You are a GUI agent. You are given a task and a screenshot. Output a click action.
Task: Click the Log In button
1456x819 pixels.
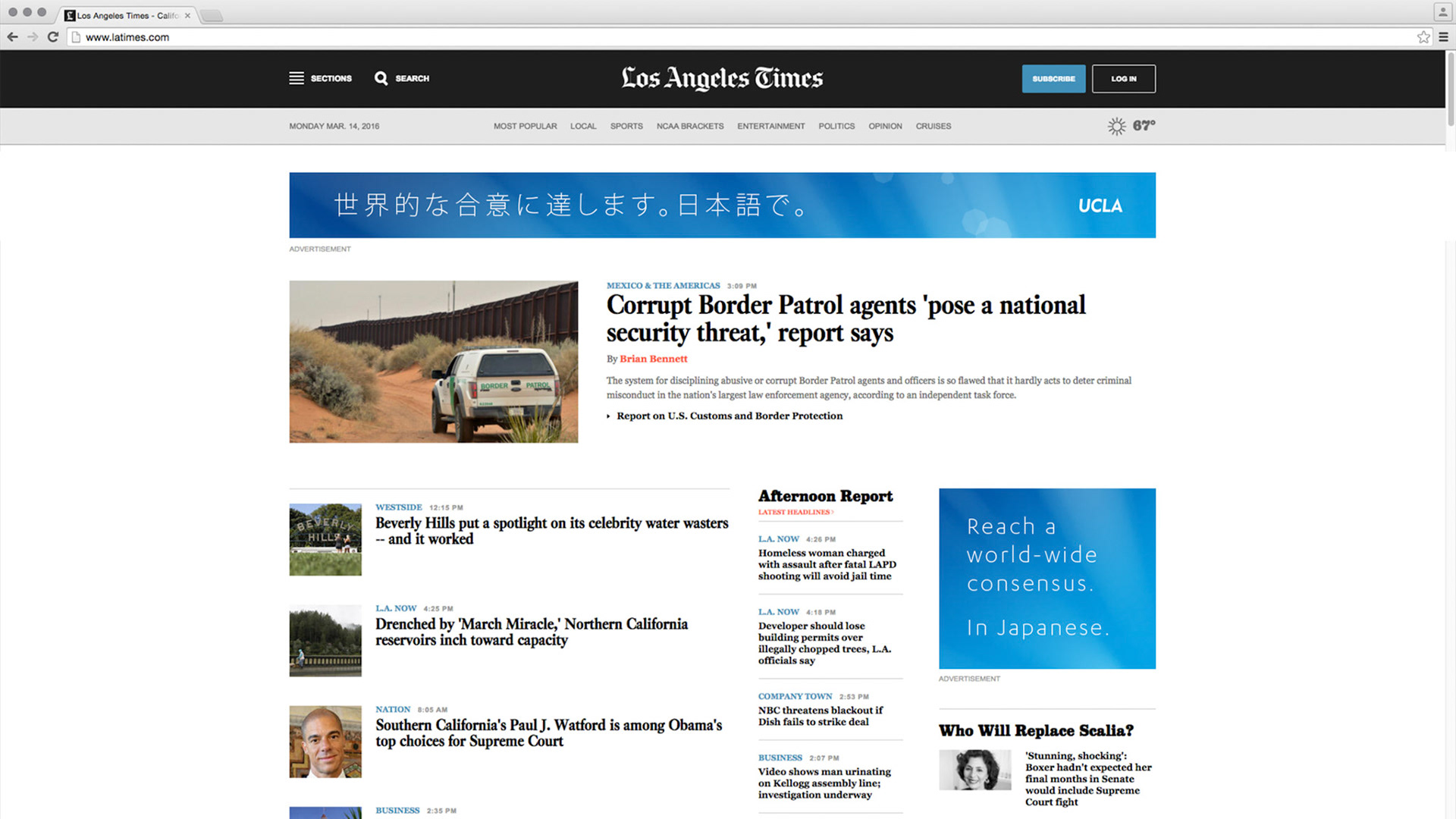[1123, 79]
